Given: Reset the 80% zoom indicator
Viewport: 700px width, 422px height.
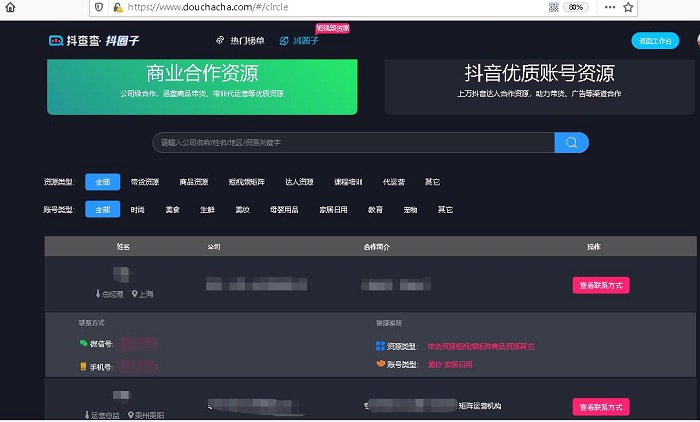Looking at the screenshot, I should pos(575,7).
